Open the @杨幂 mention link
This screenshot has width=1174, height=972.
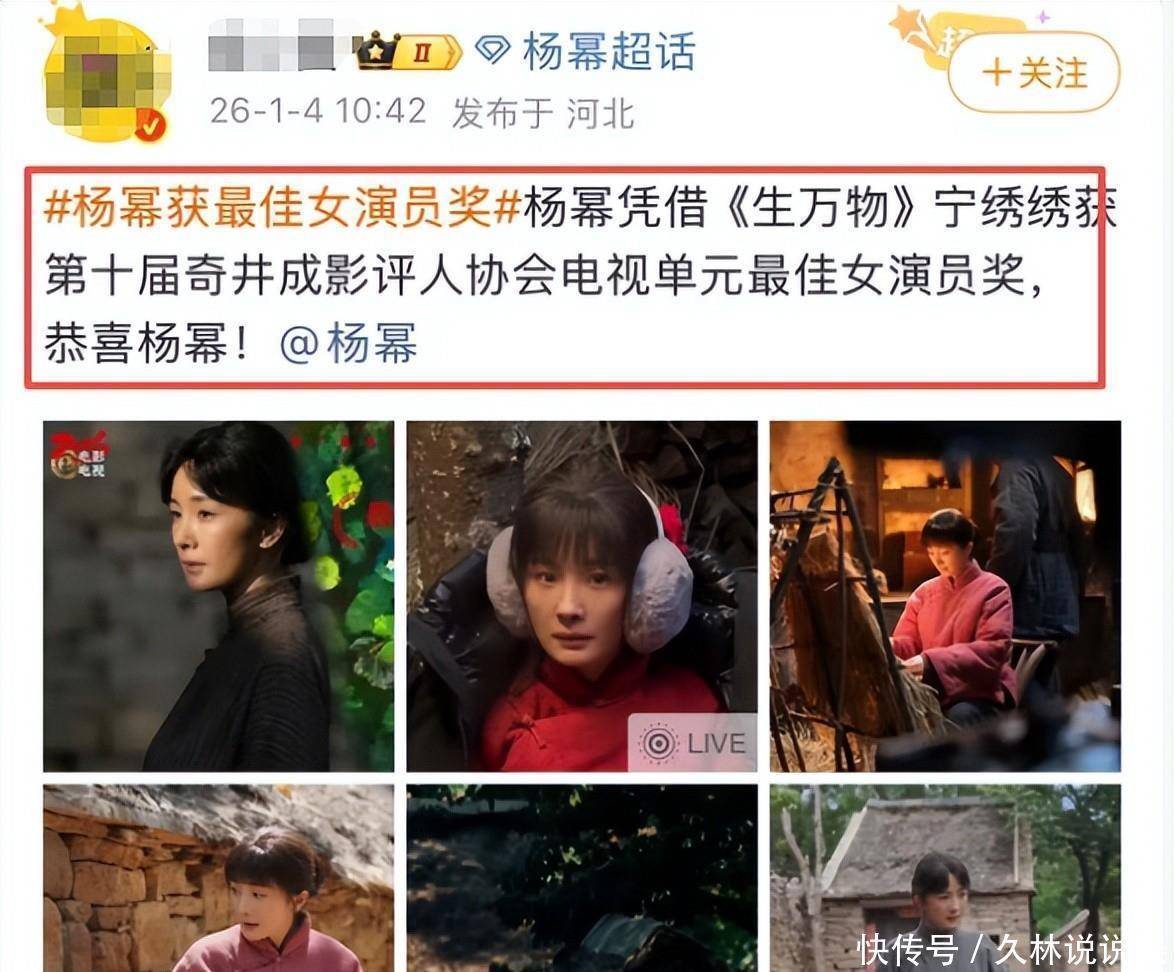pos(348,344)
